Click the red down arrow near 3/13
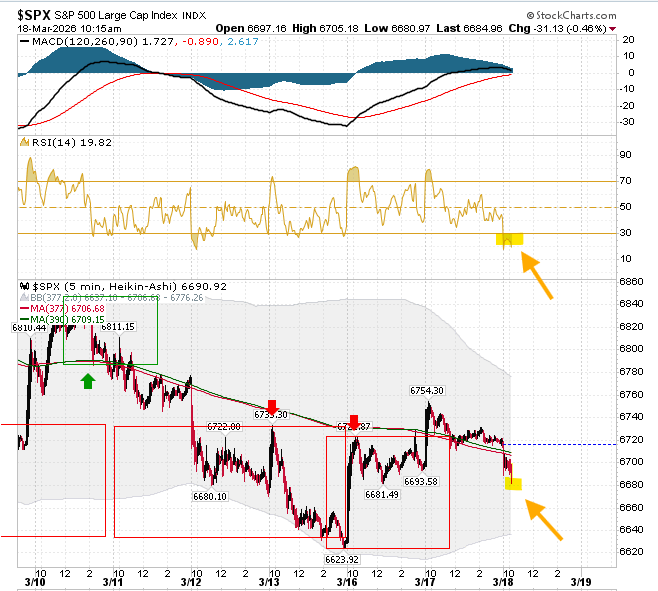This screenshot has height=591, width=658. point(272,407)
